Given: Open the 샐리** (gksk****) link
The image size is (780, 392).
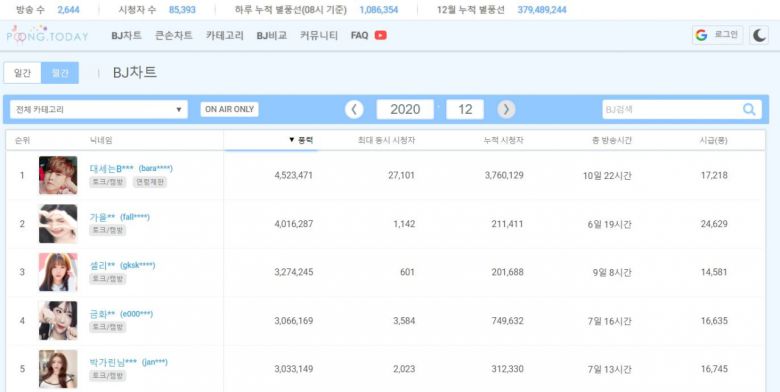Looking at the screenshot, I should 122,265.
